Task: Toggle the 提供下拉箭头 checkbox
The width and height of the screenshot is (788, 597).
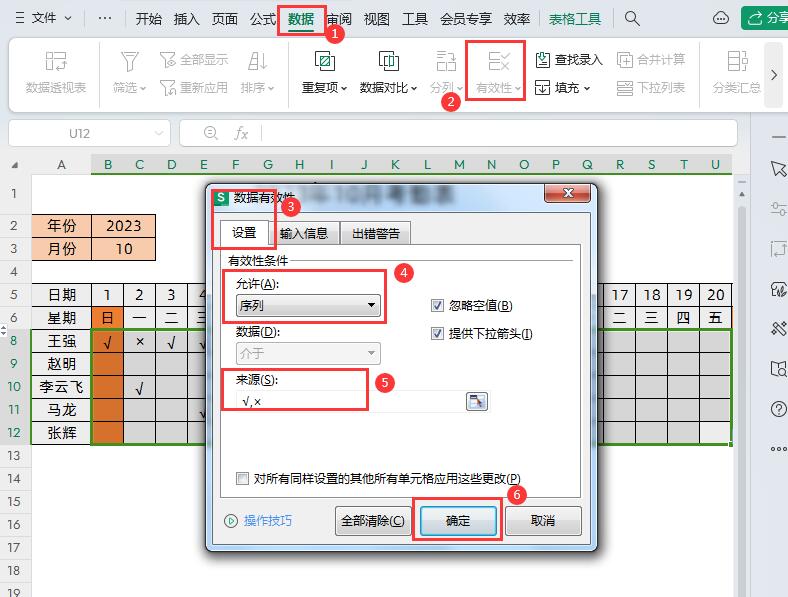Action: click(437, 333)
